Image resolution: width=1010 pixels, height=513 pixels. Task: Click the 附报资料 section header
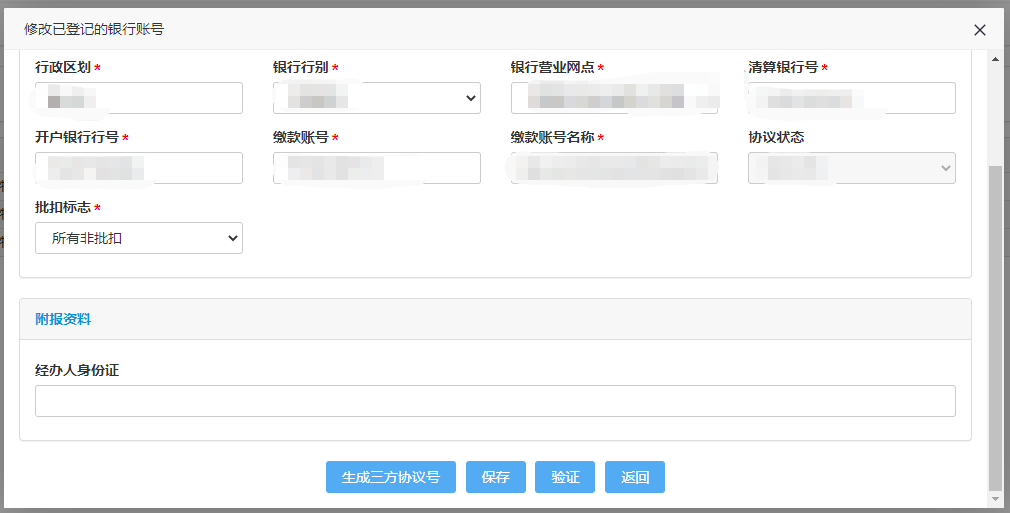(63, 319)
